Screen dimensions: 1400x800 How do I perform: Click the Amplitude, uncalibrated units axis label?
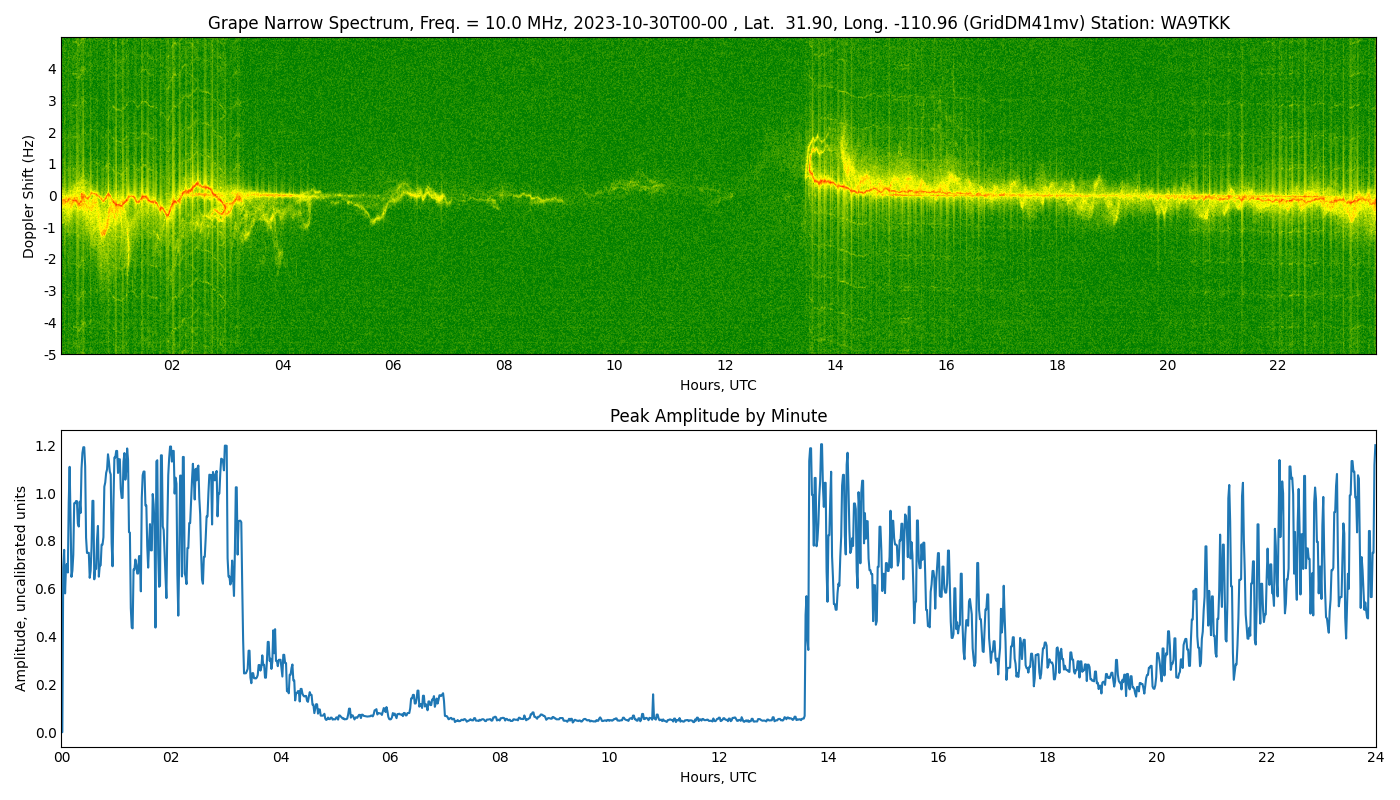click(x=21, y=588)
